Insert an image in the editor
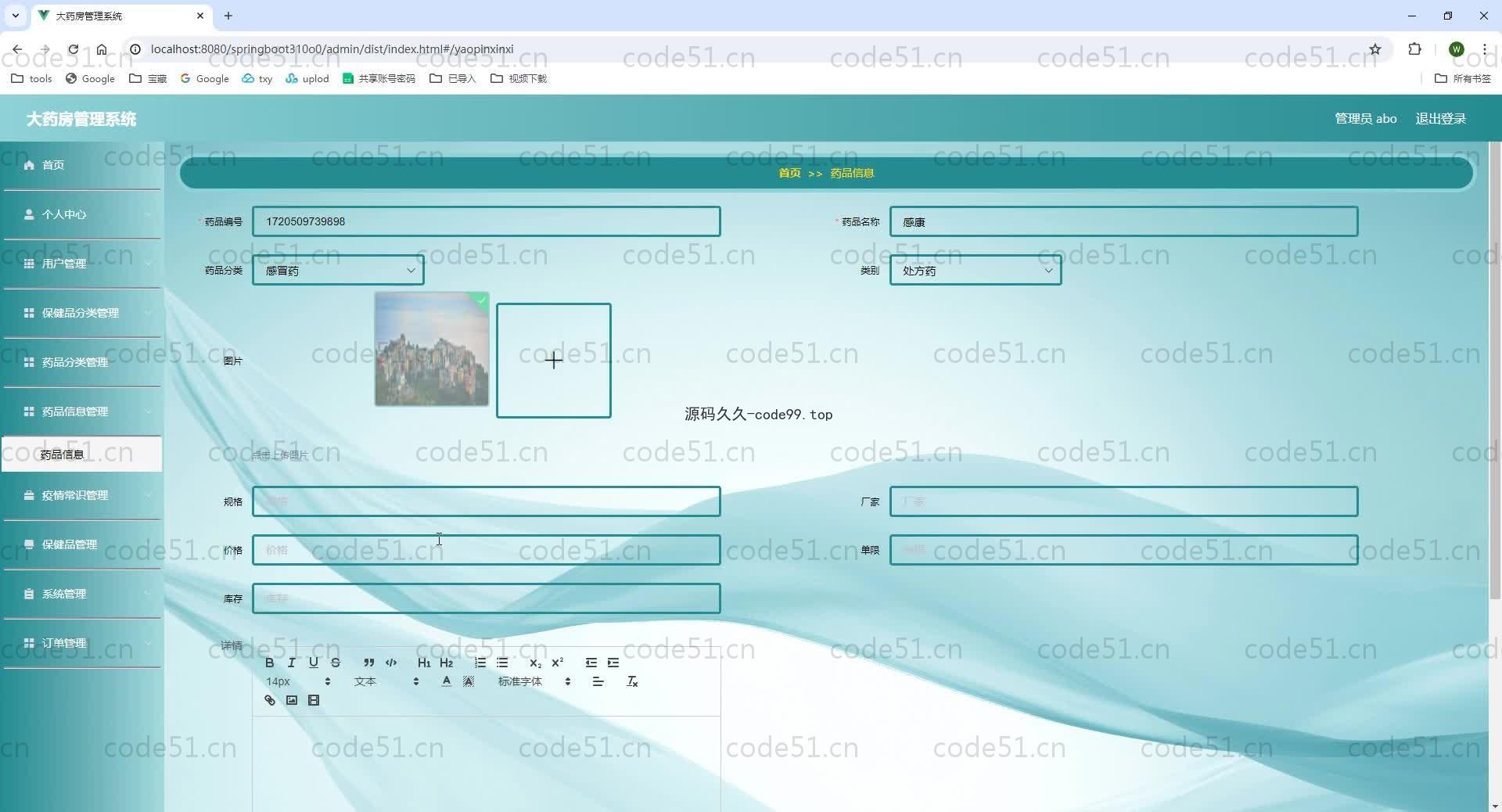The height and width of the screenshot is (812, 1502). 292,700
